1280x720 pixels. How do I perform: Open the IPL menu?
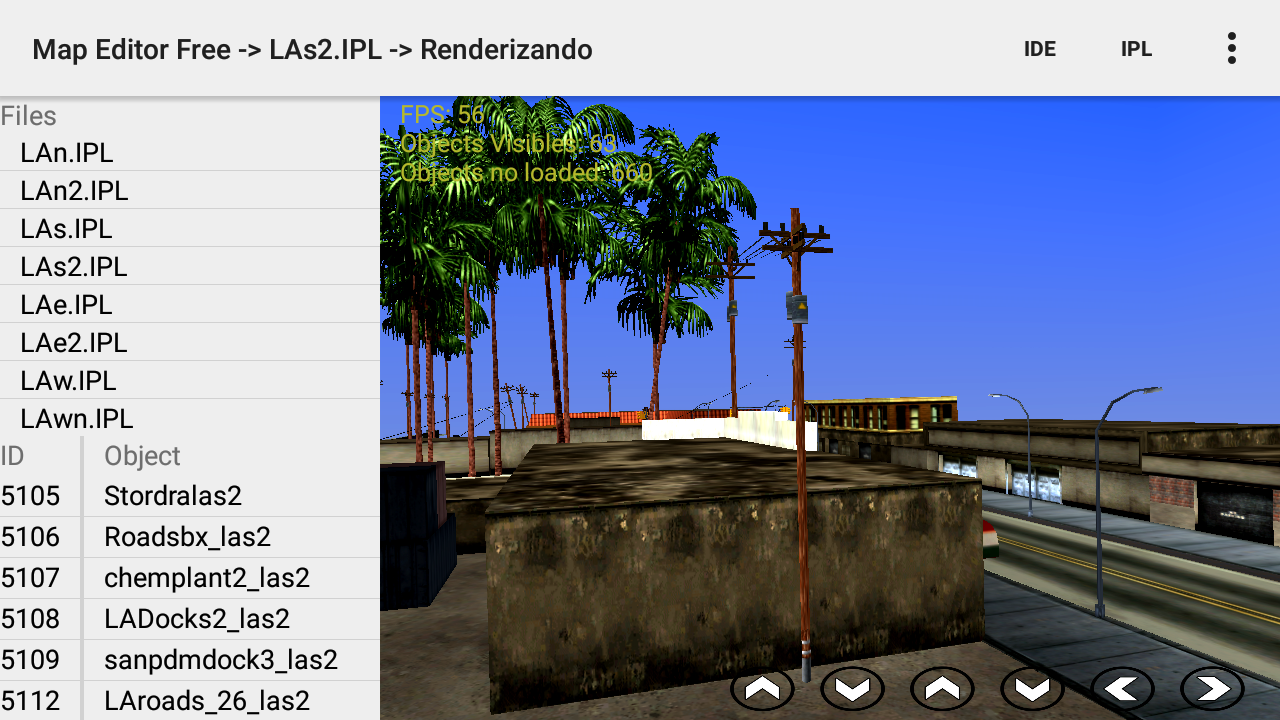tap(1136, 49)
